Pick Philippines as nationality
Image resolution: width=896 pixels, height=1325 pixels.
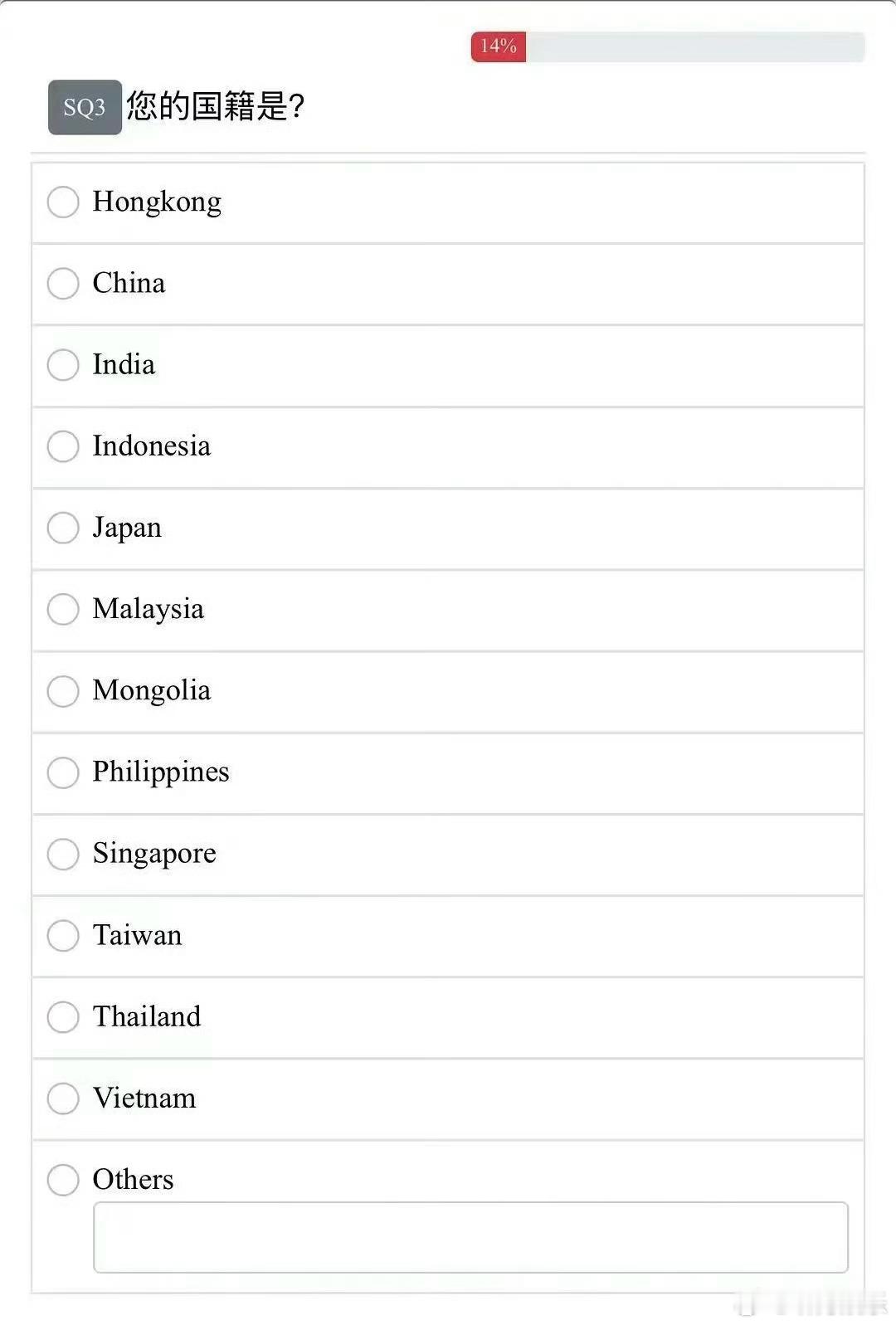[x=63, y=772]
